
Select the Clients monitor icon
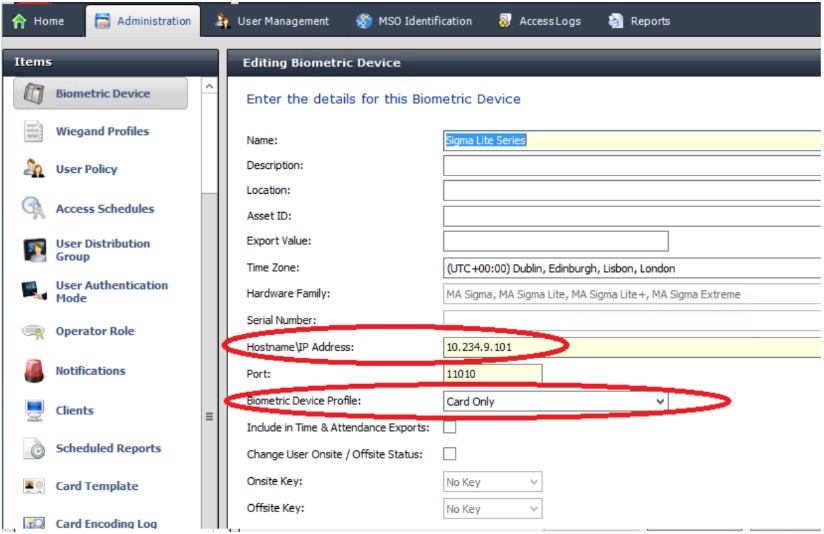[34, 411]
